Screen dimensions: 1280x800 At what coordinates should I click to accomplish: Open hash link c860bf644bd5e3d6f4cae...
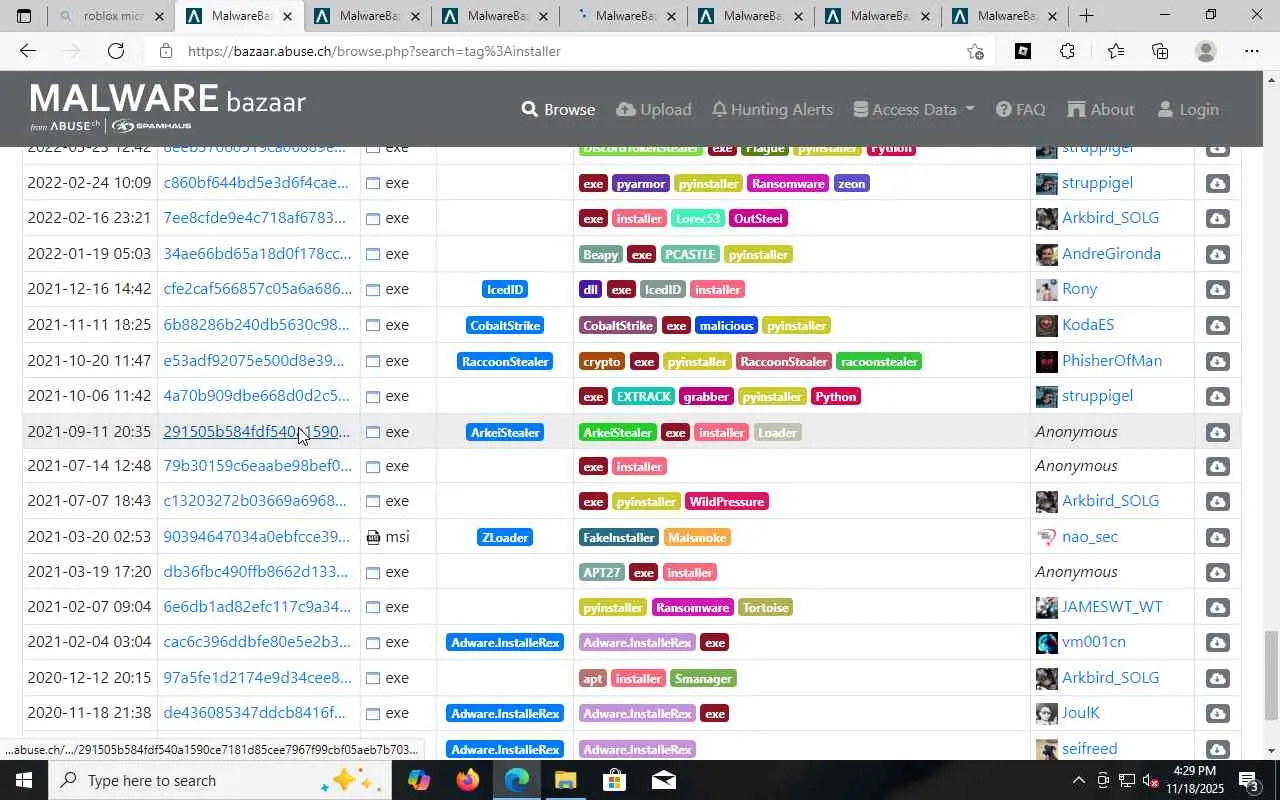coord(257,183)
